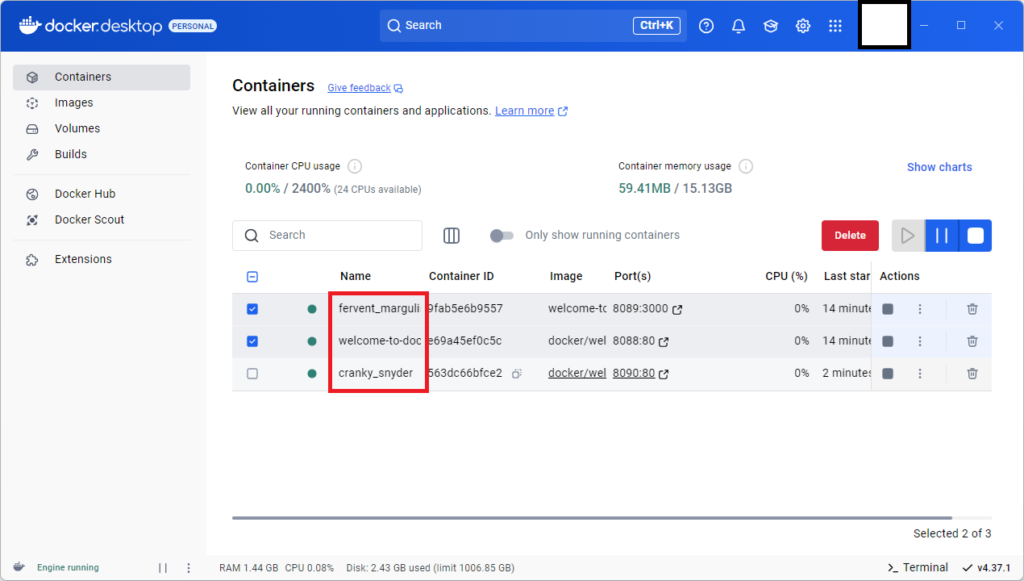Screen dimensions: 1024x581
Task: Uncheck the welcome-to-doc row checkbox
Action: tap(252, 341)
